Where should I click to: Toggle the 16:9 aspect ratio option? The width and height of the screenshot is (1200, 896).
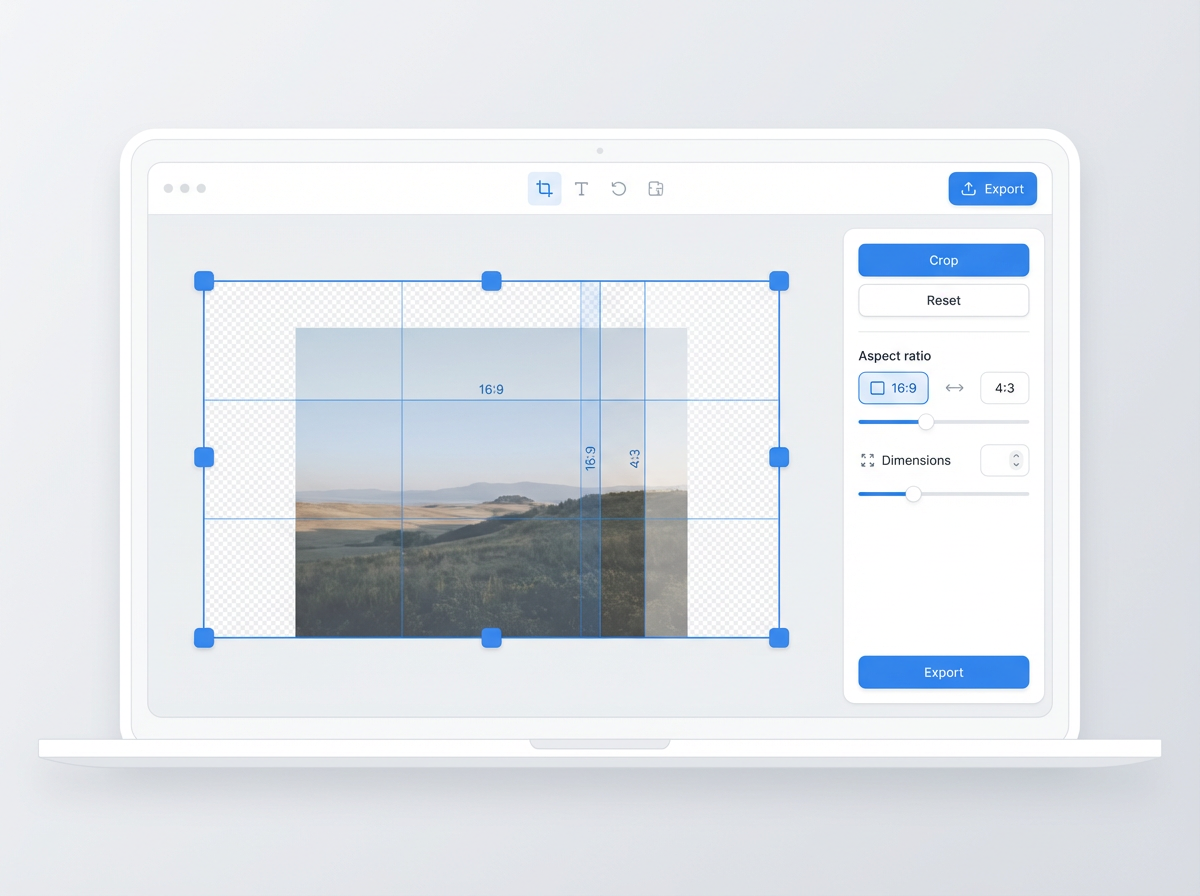tap(893, 388)
